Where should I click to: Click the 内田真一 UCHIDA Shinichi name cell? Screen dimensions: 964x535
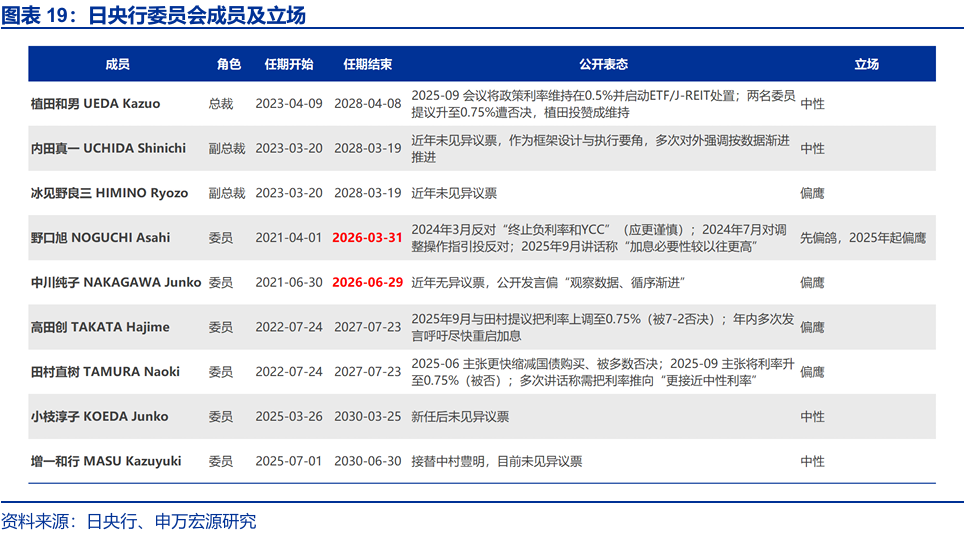[108, 148]
